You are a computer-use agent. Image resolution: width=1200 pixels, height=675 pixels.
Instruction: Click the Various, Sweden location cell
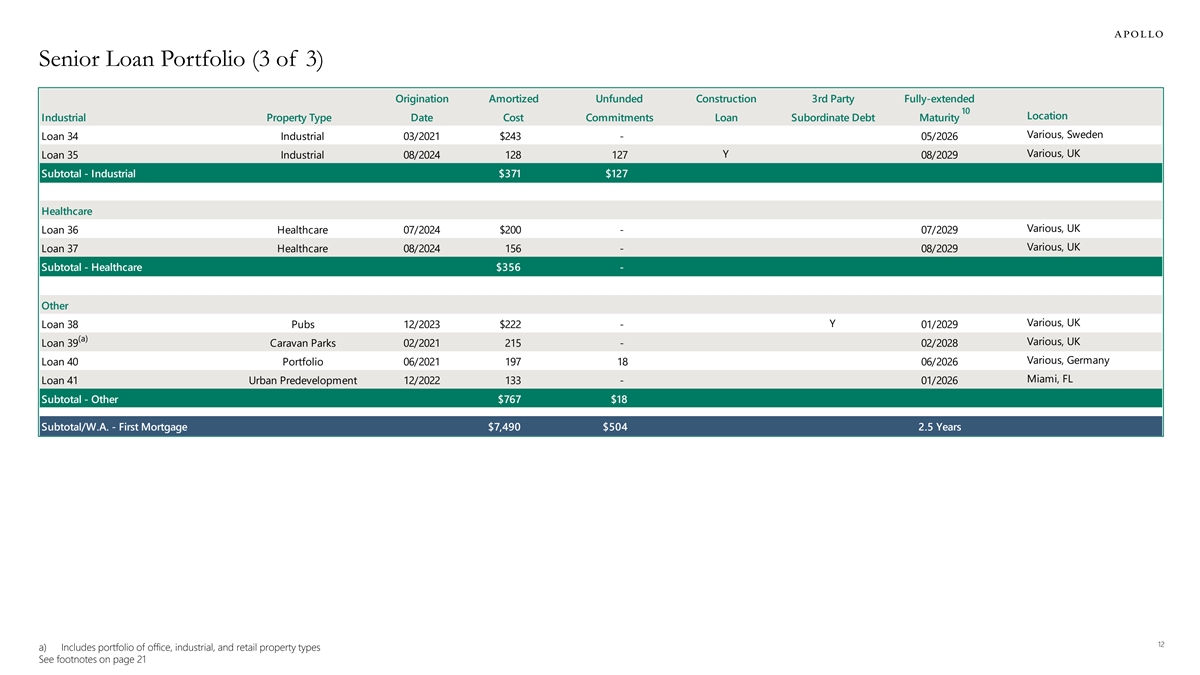pos(1064,135)
